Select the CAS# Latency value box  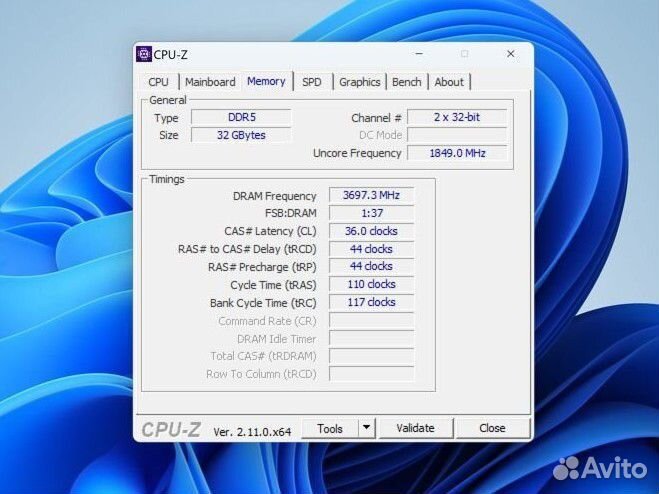(x=371, y=231)
